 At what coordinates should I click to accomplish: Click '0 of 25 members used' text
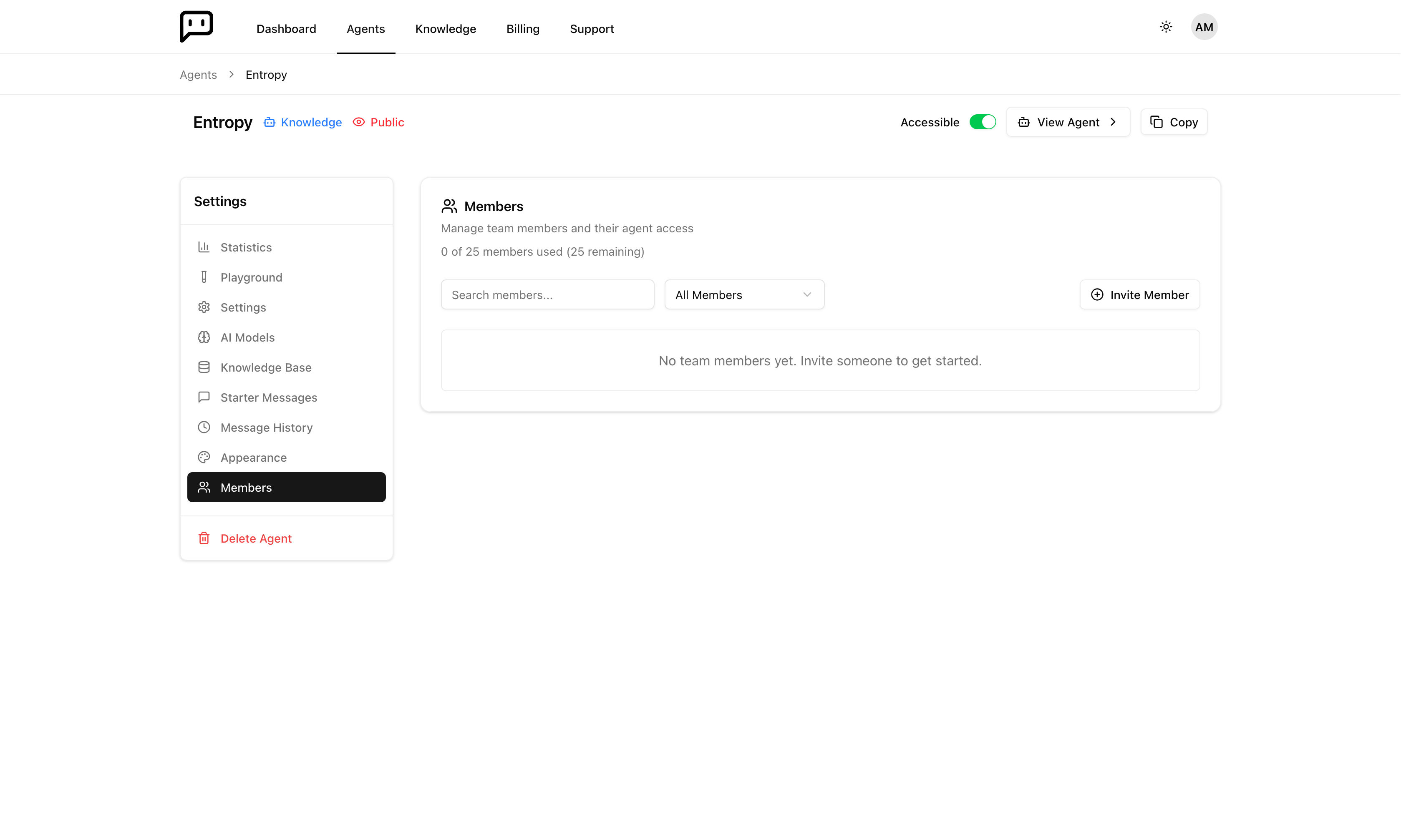pyautogui.click(x=501, y=251)
